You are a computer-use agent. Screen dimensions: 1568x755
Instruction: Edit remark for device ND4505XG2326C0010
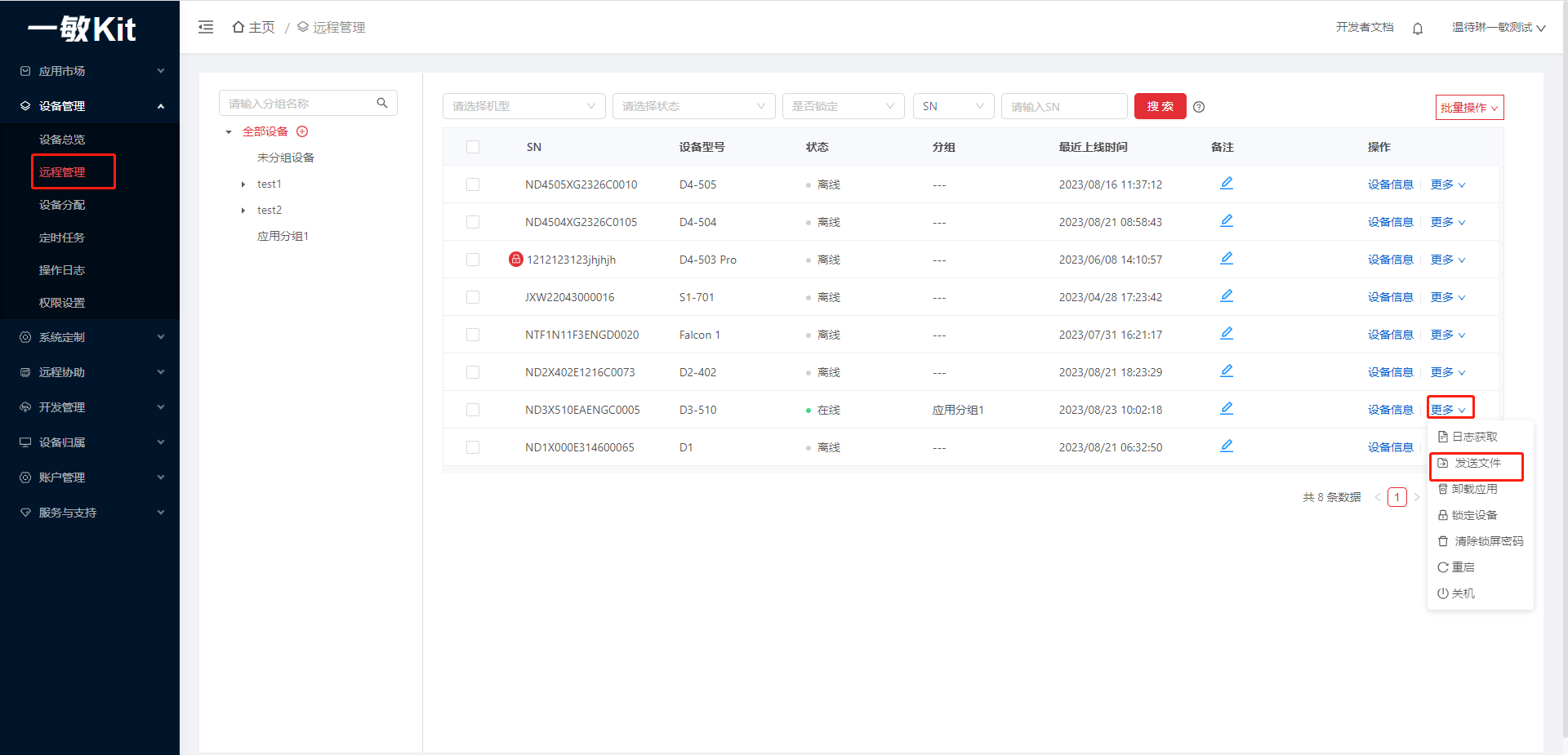[1226, 184]
